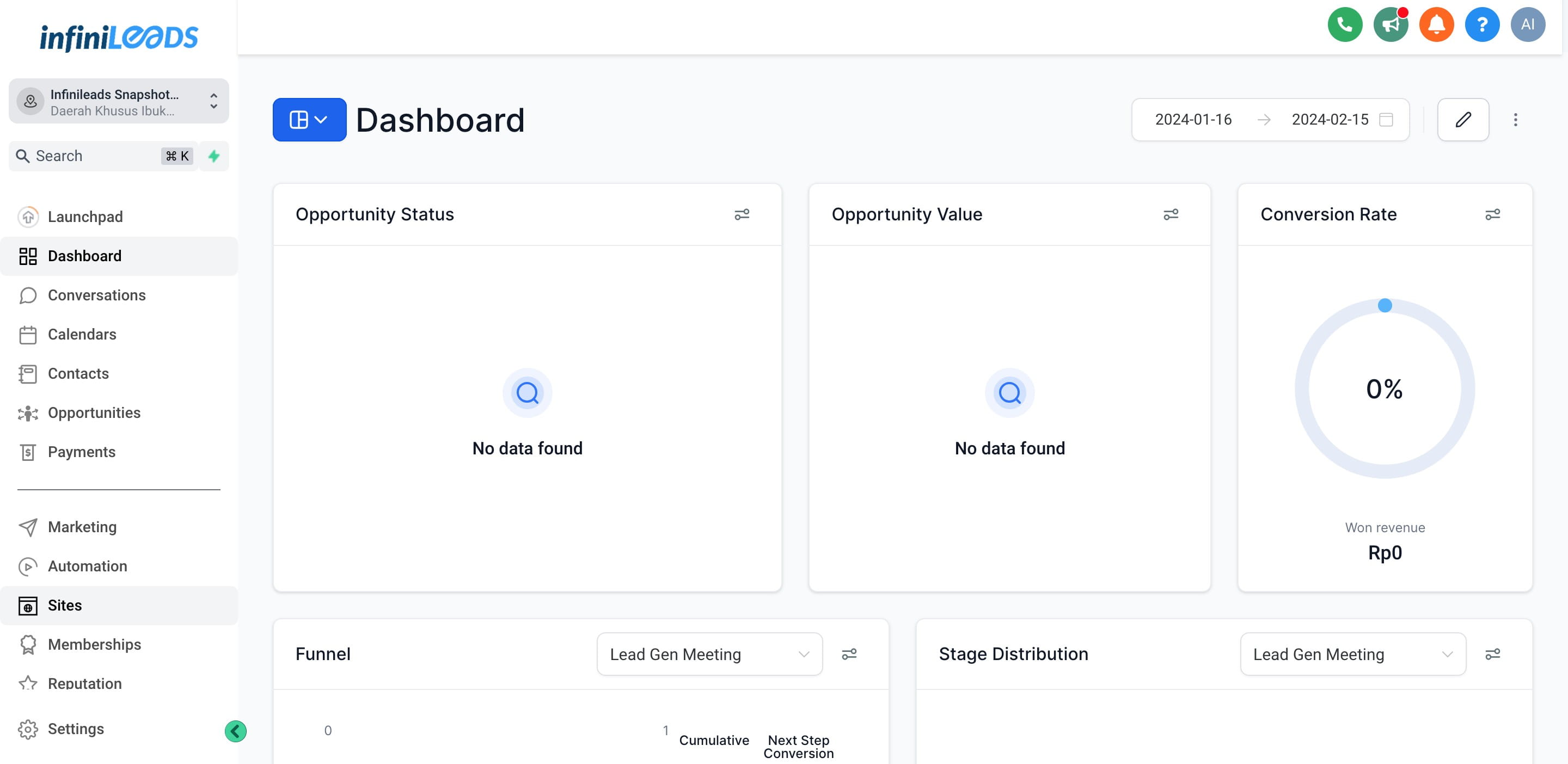This screenshot has height=764, width=1568.
Task: Click the Conversion Rate progress ring handle
Action: 1384,305
